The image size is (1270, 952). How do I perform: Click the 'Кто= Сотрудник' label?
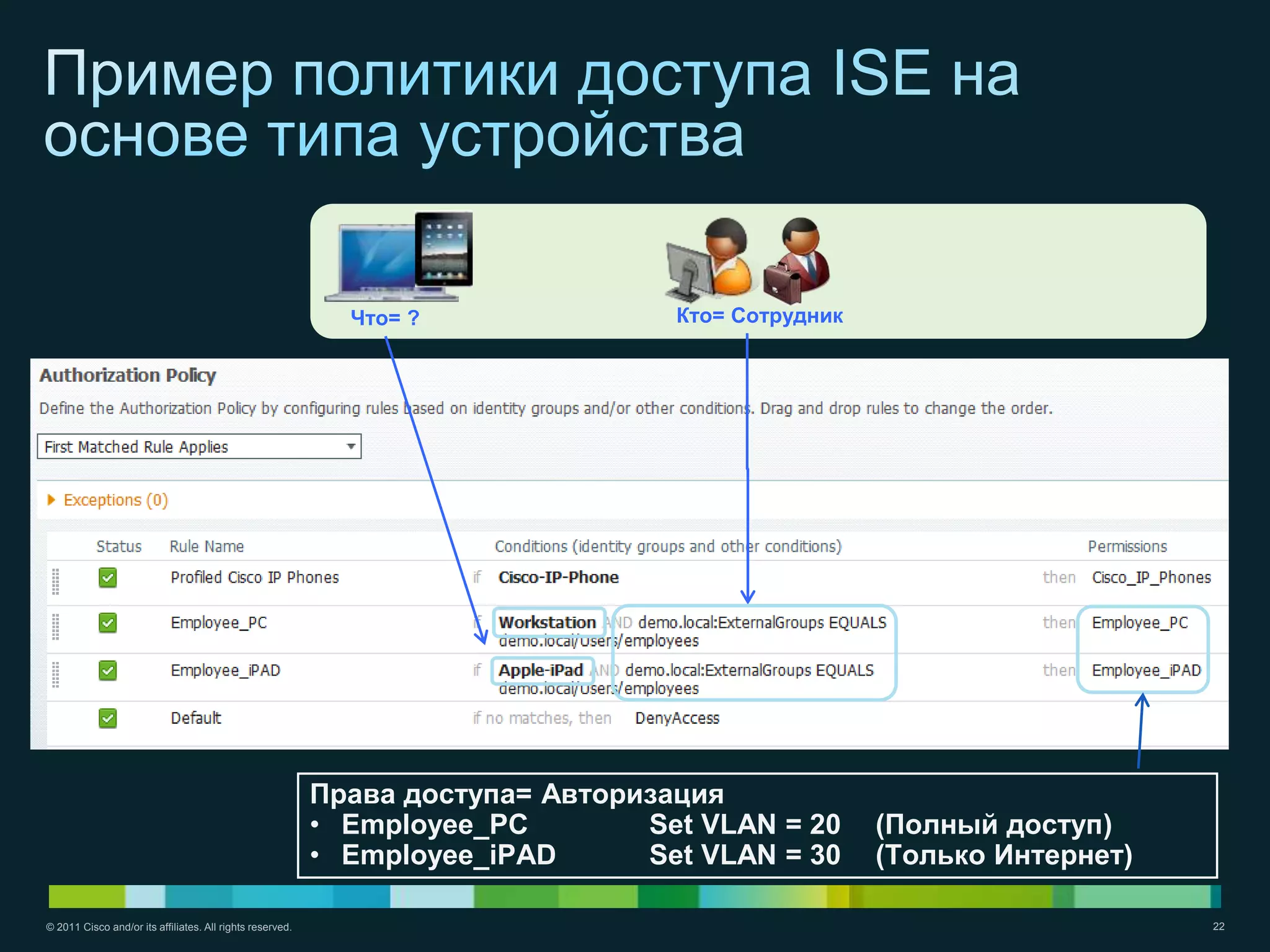click(760, 316)
